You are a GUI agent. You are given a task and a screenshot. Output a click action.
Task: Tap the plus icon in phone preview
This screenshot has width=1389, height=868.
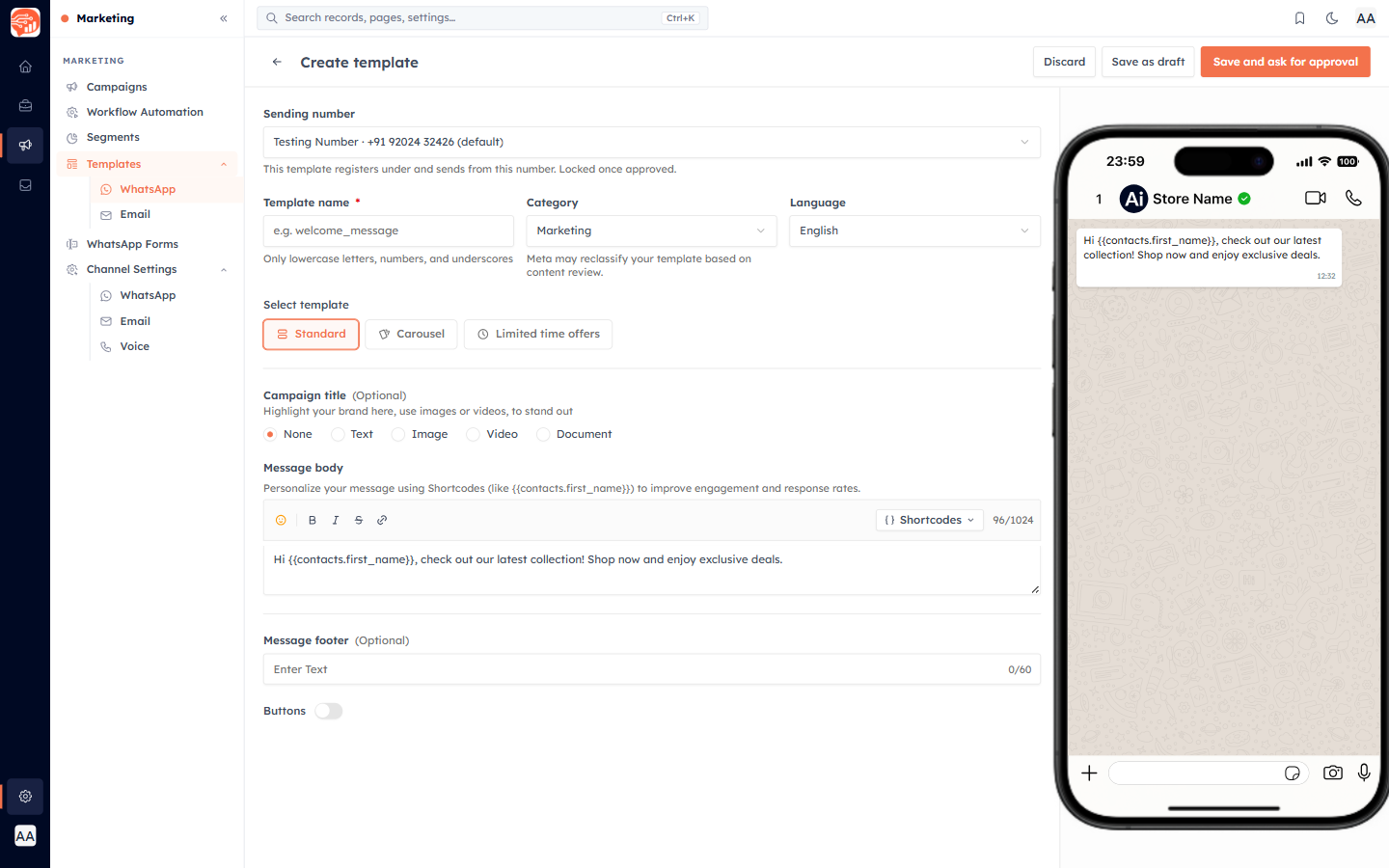[1089, 773]
